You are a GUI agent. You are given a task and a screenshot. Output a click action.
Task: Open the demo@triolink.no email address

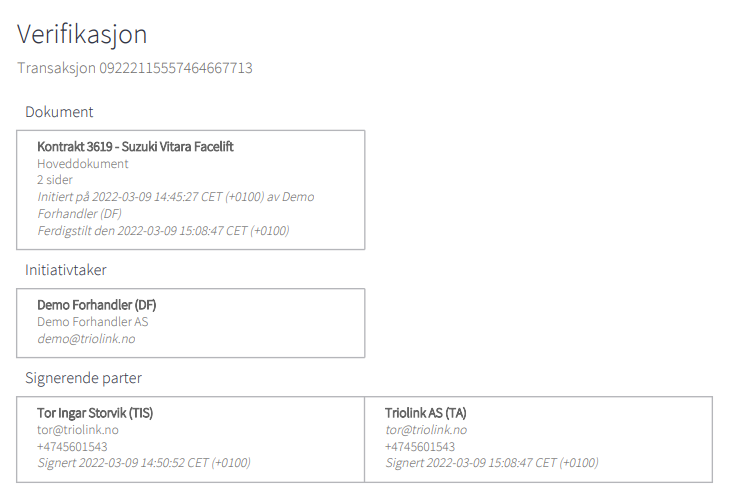86,339
